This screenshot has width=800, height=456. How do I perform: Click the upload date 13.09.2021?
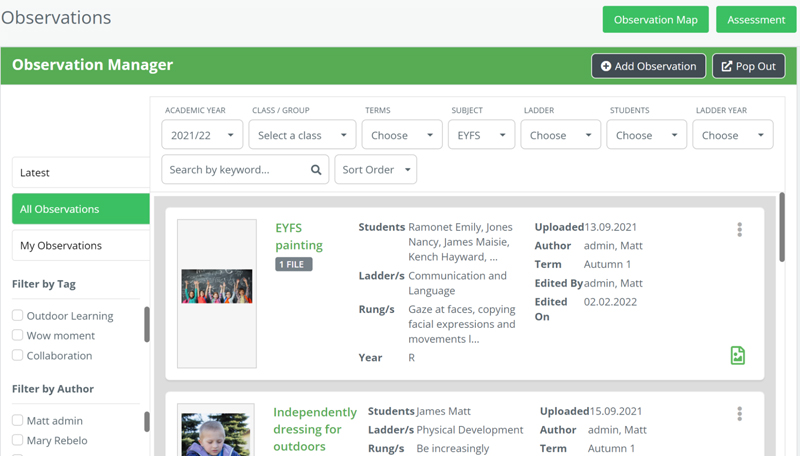pyautogui.click(x=611, y=227)
